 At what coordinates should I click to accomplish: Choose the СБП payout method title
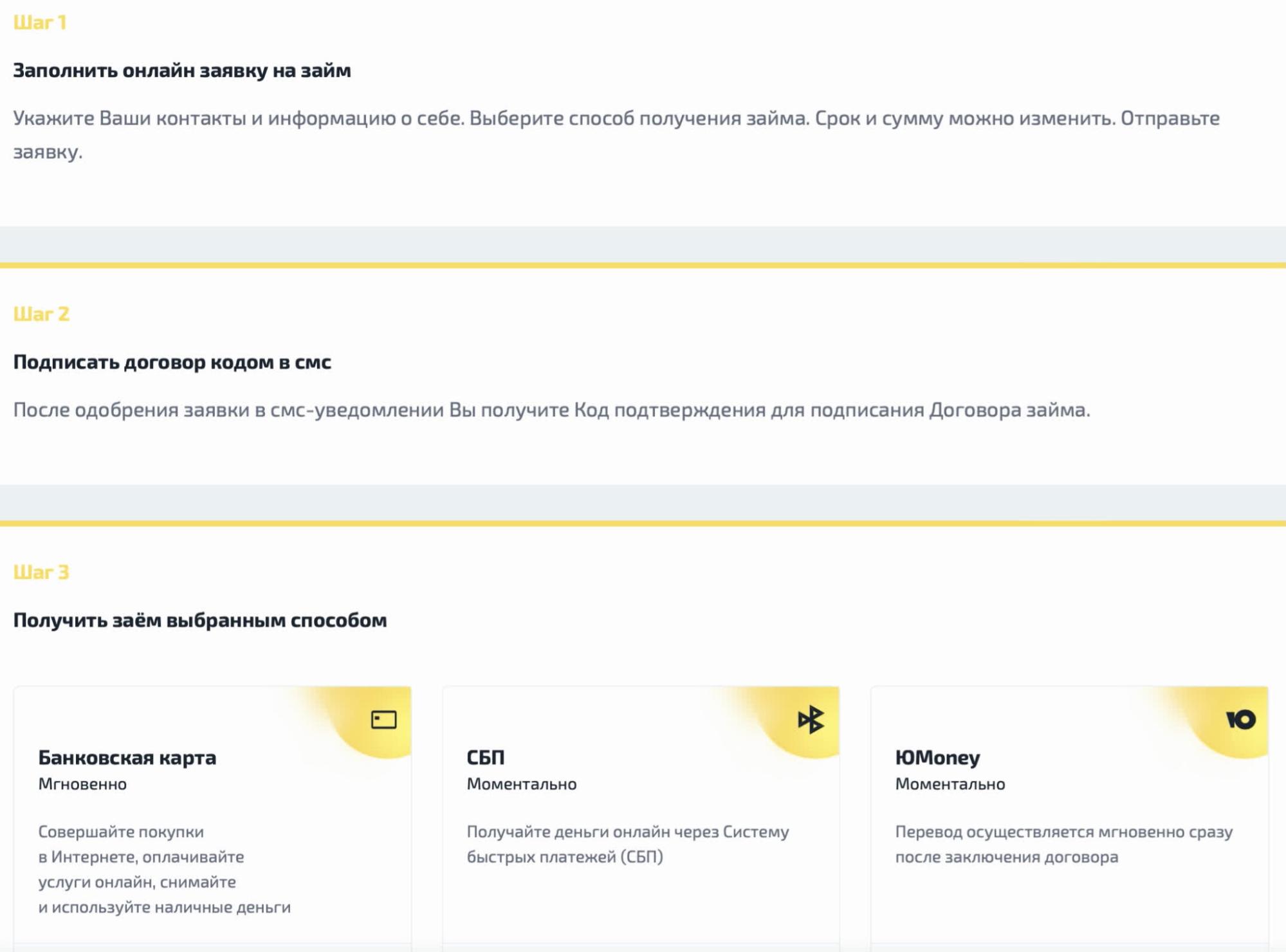pyautogui.click(x=486, y=758)
